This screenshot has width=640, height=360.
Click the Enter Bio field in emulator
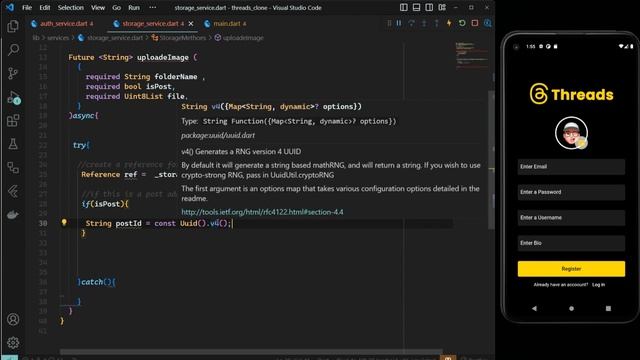[571, 243]
